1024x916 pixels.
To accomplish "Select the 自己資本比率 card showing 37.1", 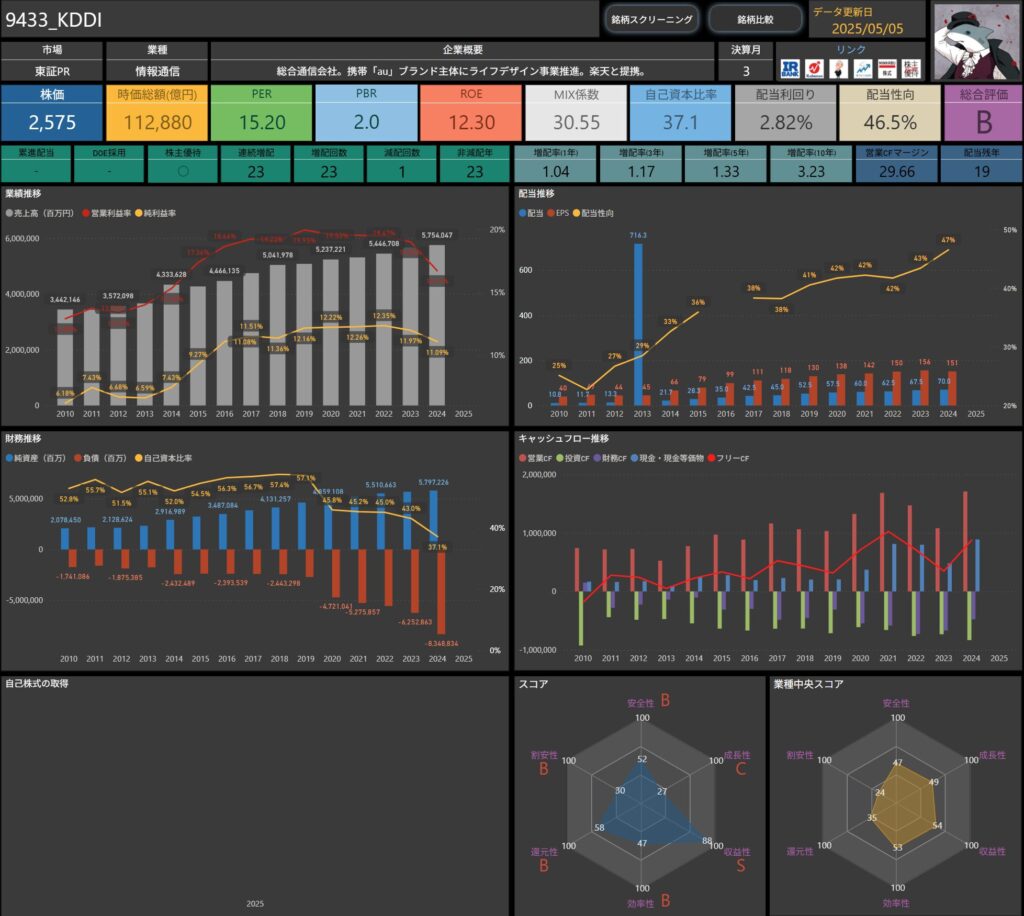I will tap(680, 113).
